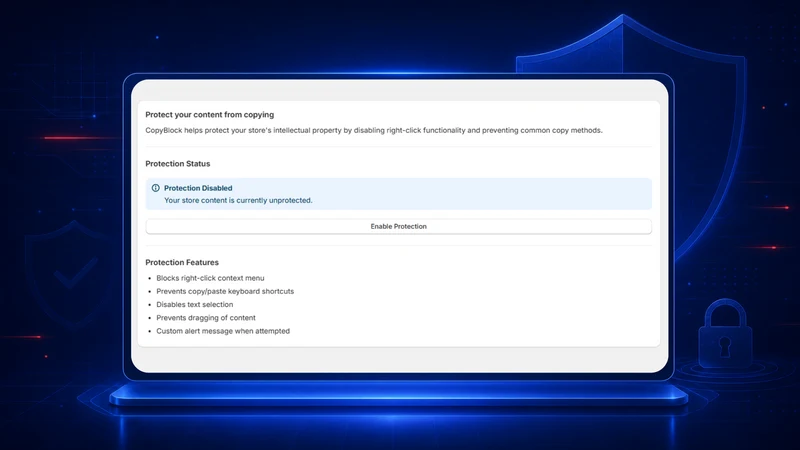Select 'Prevents dragging of content' item

[x=206, y=318]
